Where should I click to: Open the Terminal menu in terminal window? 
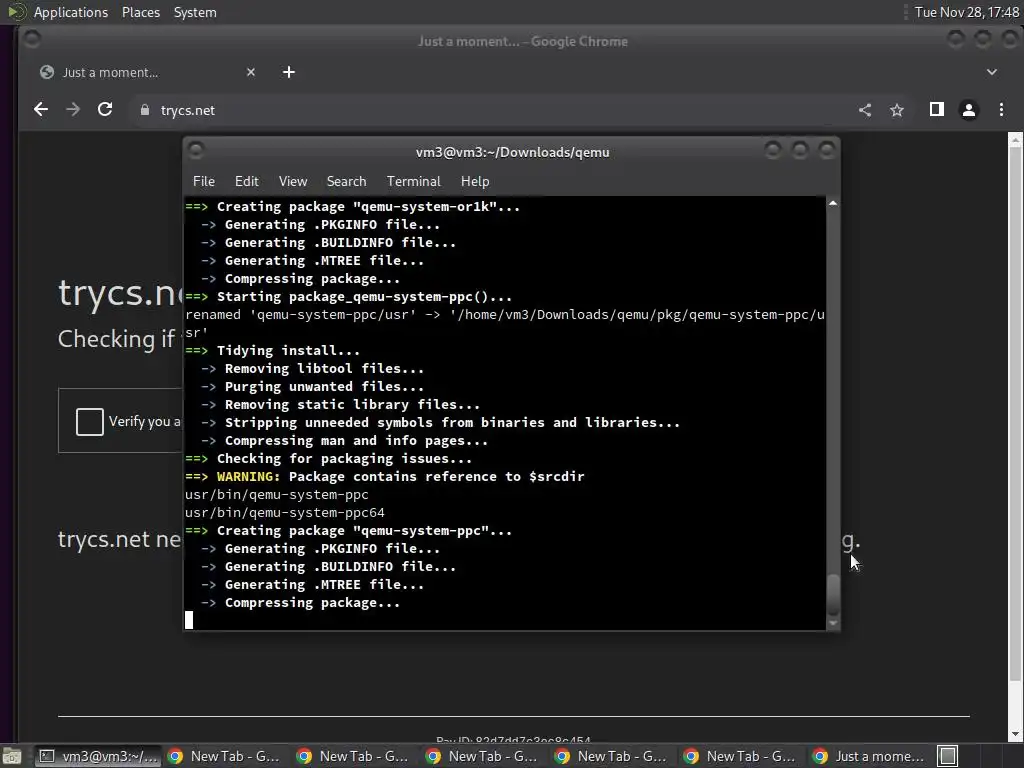413,181
